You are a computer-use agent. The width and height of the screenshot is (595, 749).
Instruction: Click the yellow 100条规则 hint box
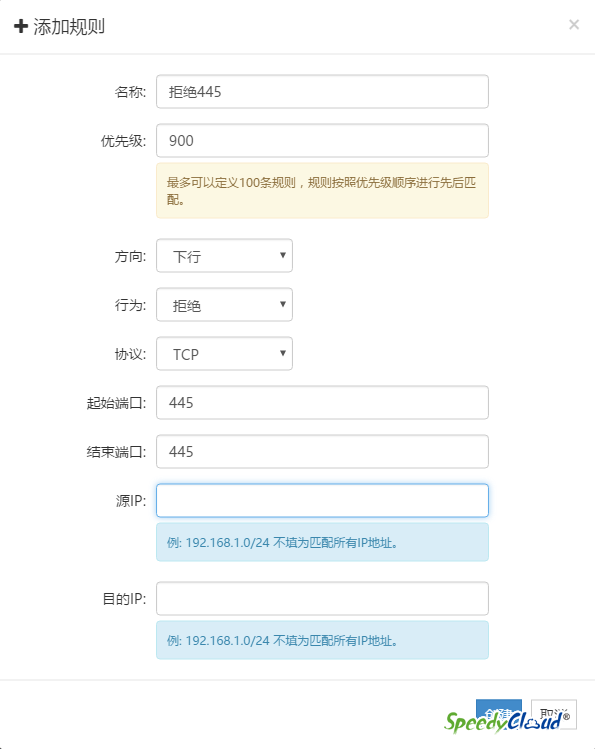322,191
